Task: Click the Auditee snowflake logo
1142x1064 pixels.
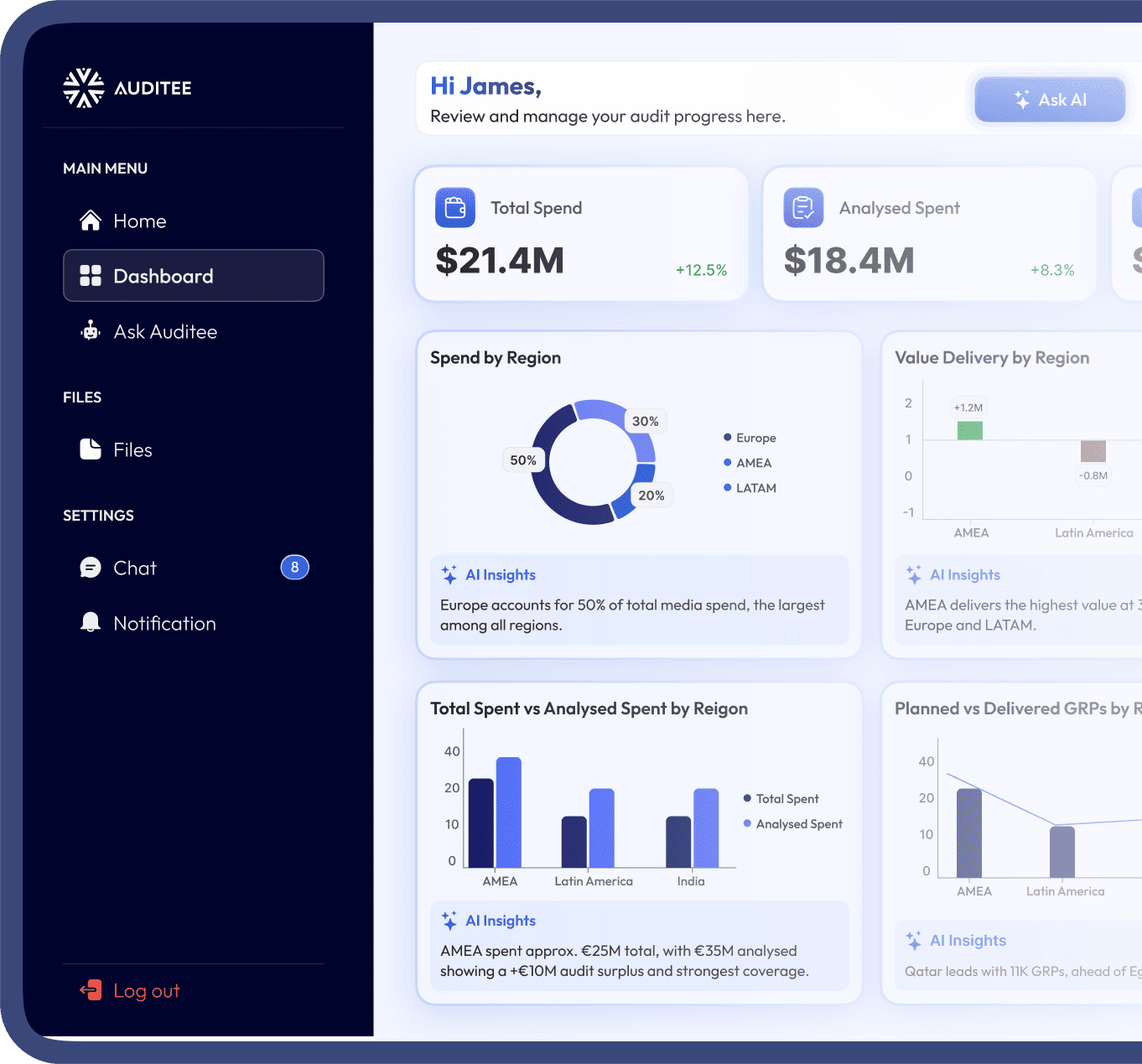Action: coord(84,87)
